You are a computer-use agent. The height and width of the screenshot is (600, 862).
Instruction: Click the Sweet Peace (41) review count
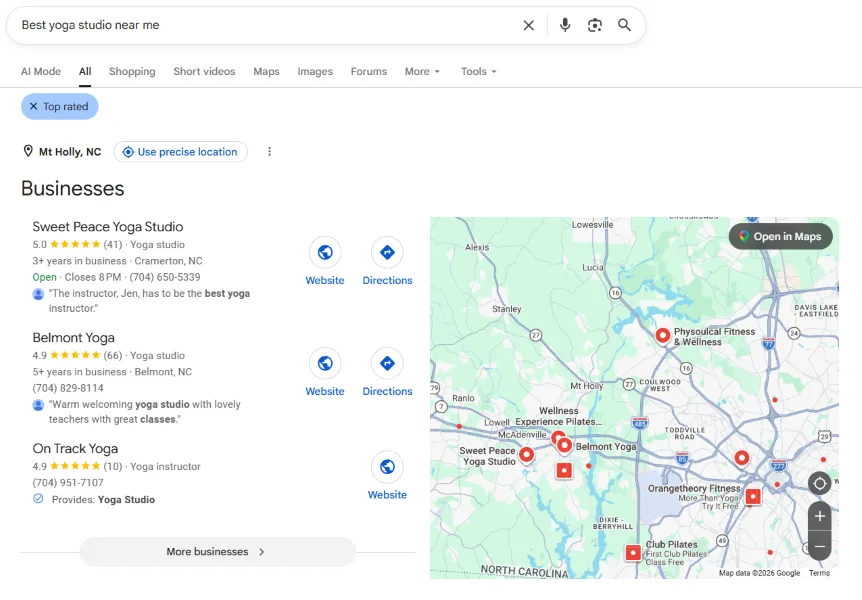pyautogui.click(x=113, y=245)
